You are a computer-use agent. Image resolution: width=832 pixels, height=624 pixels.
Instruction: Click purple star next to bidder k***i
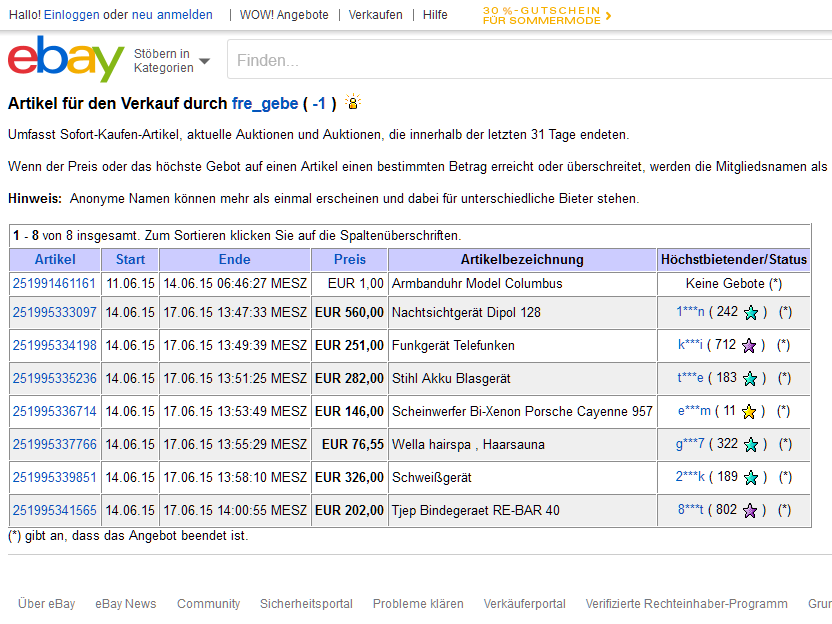tap(750, 346)
